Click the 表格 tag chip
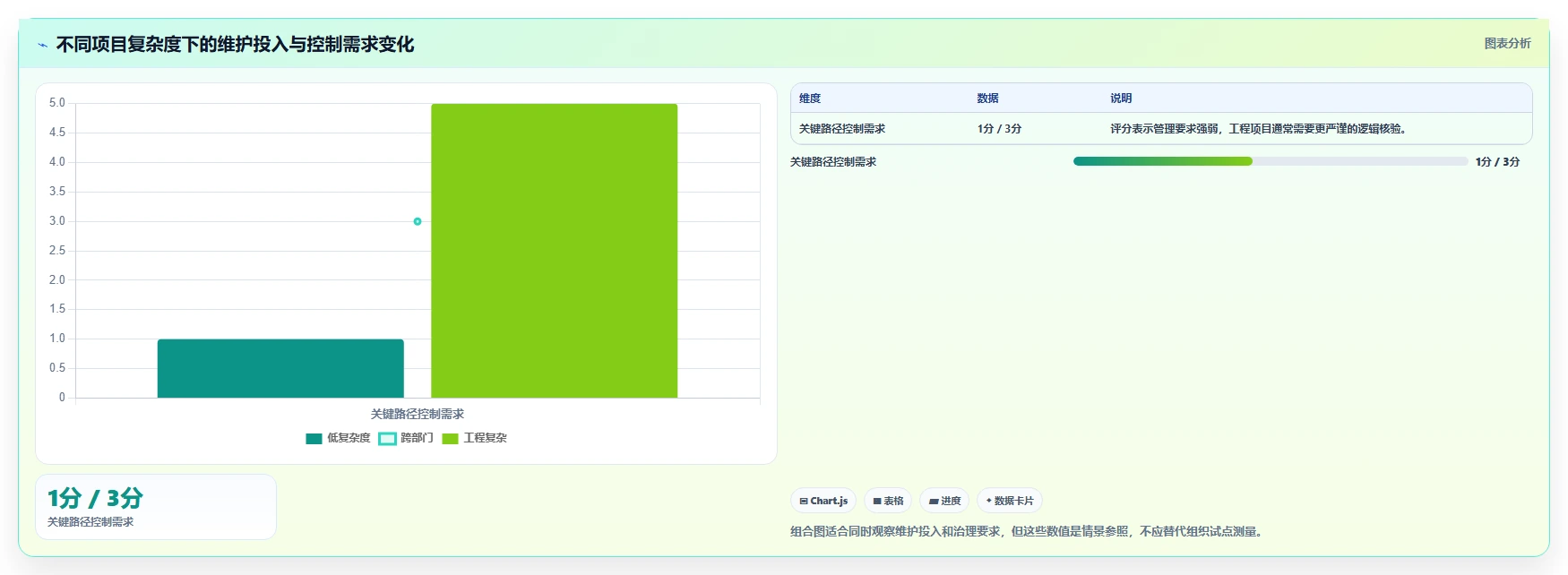Viewport: 1568px width, 575px height. (888, 501)
